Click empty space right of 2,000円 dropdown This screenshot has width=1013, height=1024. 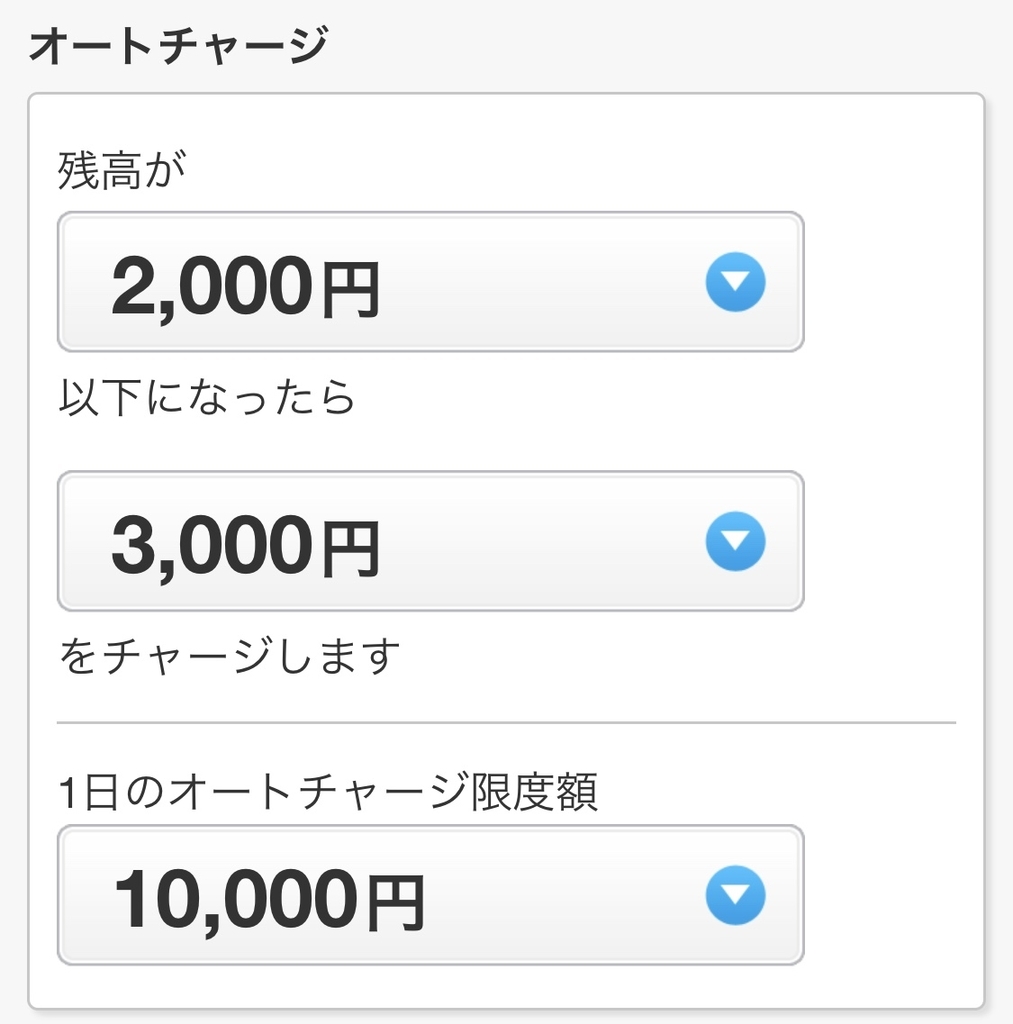click(x=892, y=281)
